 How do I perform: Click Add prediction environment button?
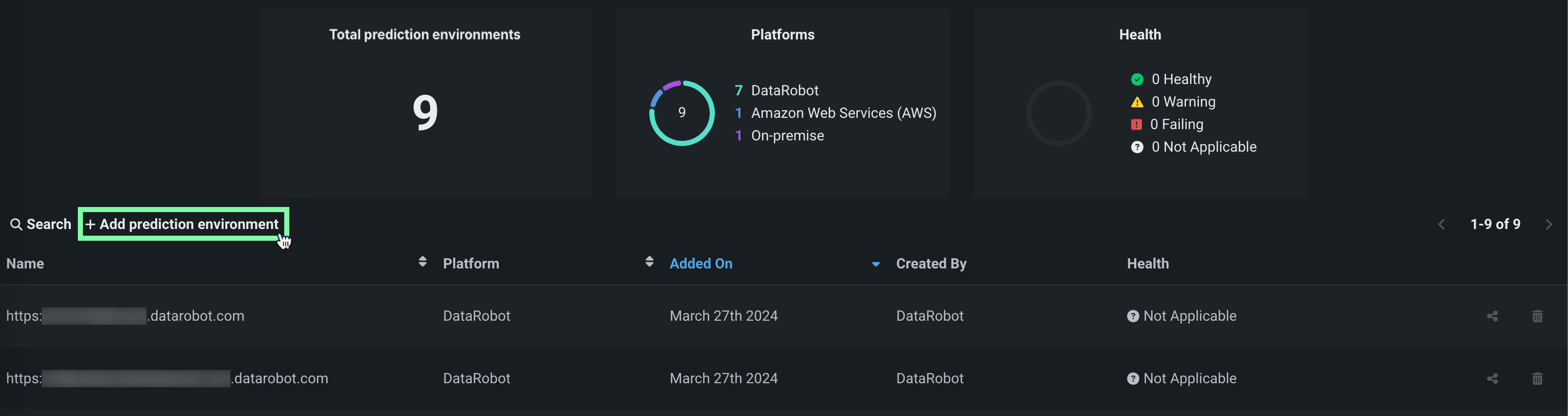[183, 224]
